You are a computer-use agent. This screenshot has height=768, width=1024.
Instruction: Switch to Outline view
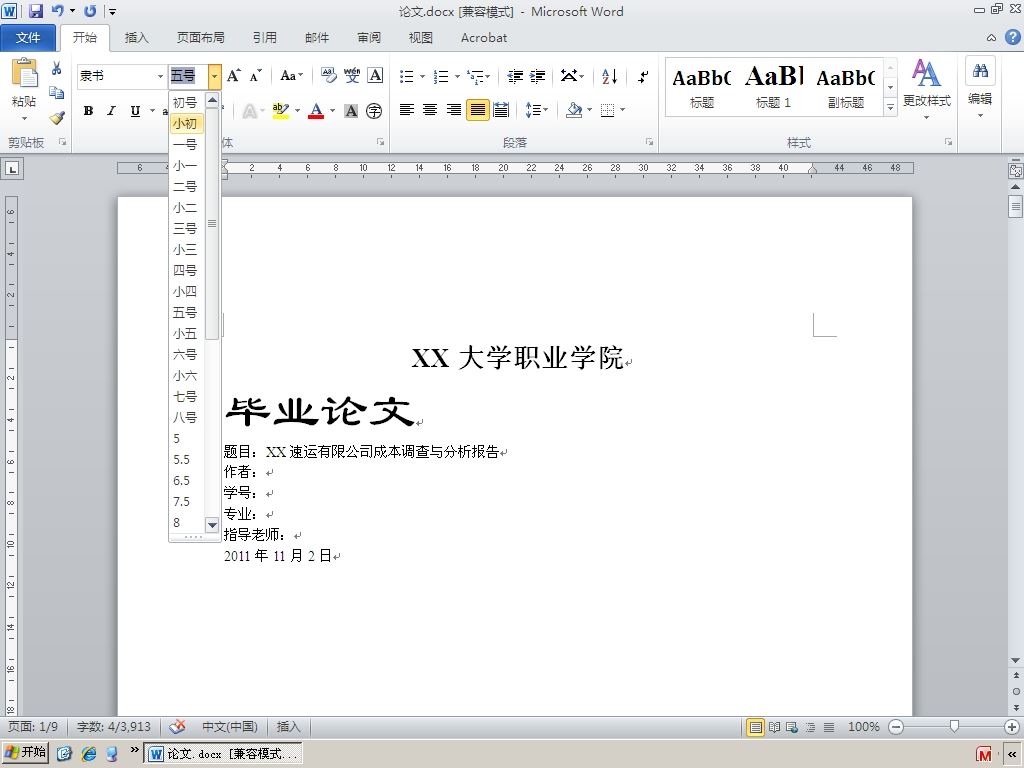tap(810, 727)
